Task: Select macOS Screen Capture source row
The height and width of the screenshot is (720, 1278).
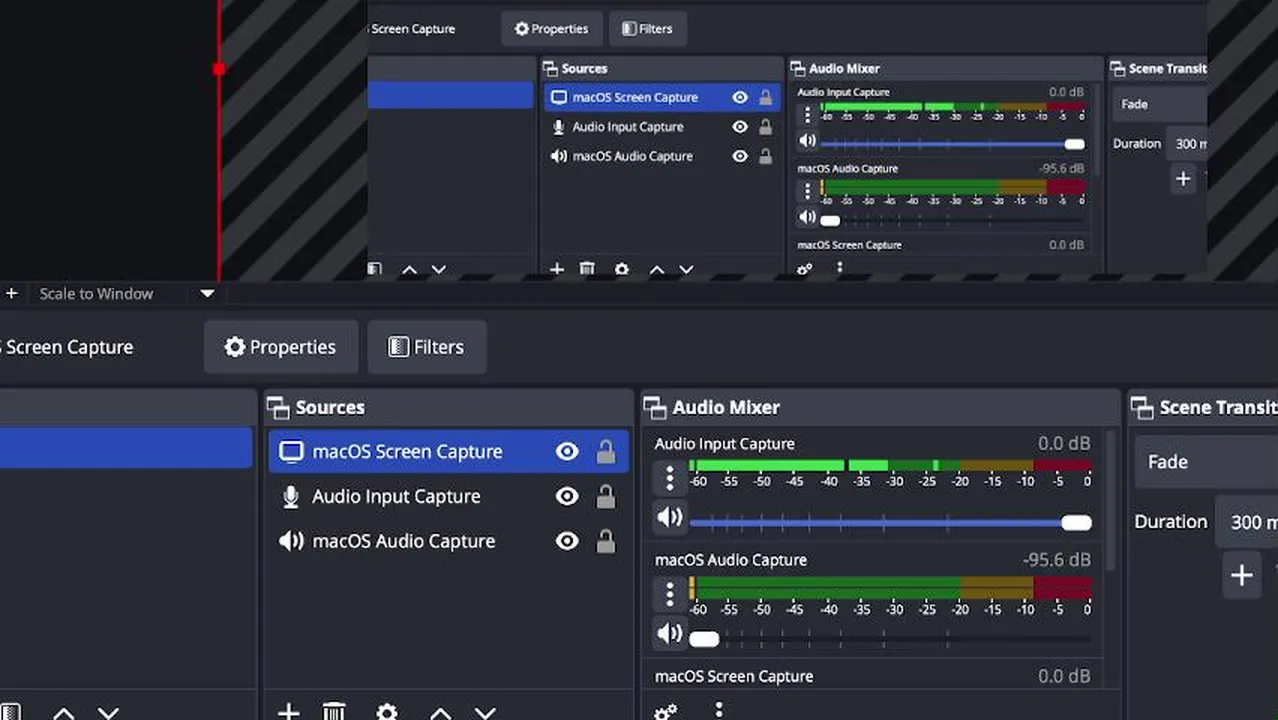Action: [448, 452]
